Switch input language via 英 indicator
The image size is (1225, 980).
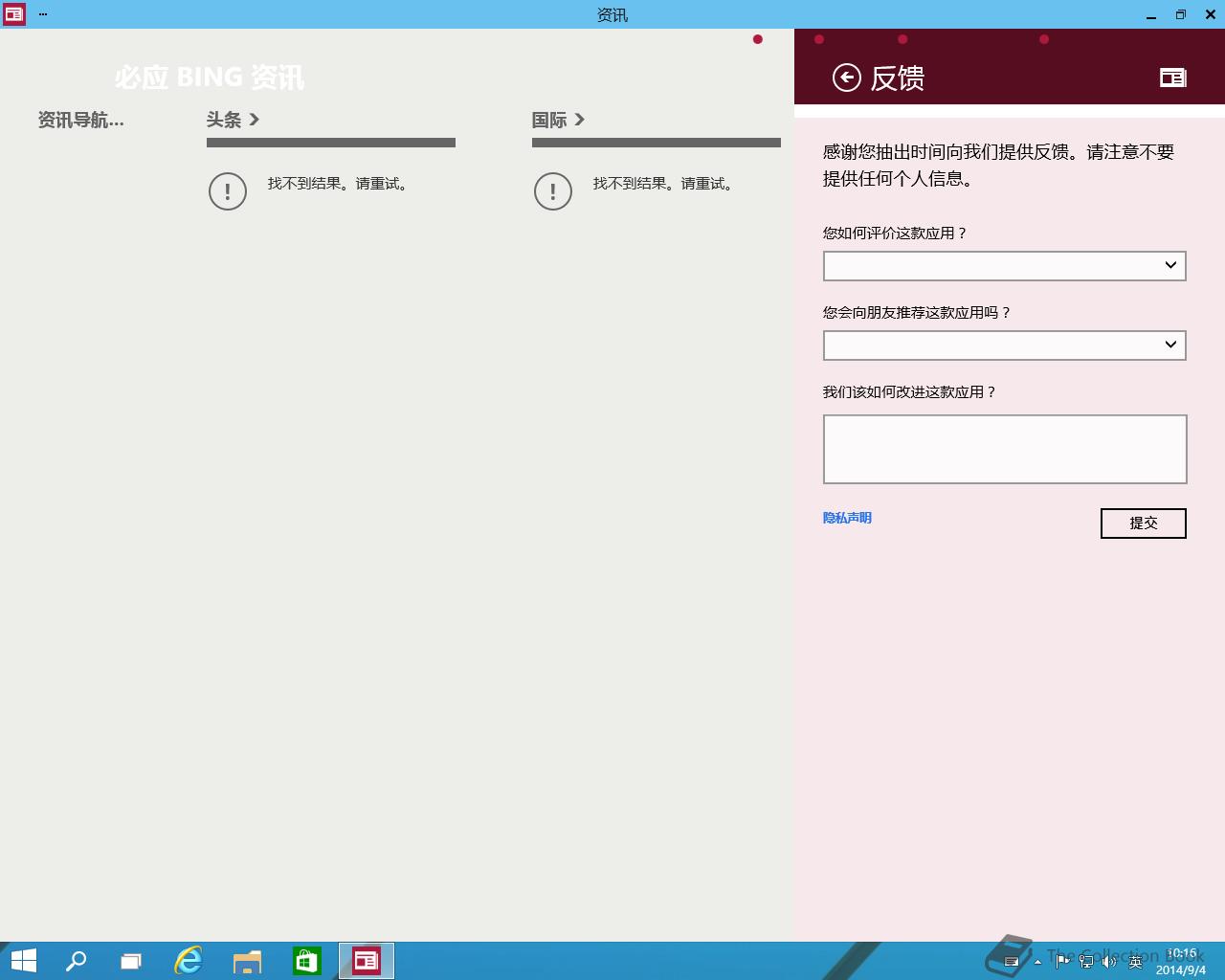[x=1136, y=962]
